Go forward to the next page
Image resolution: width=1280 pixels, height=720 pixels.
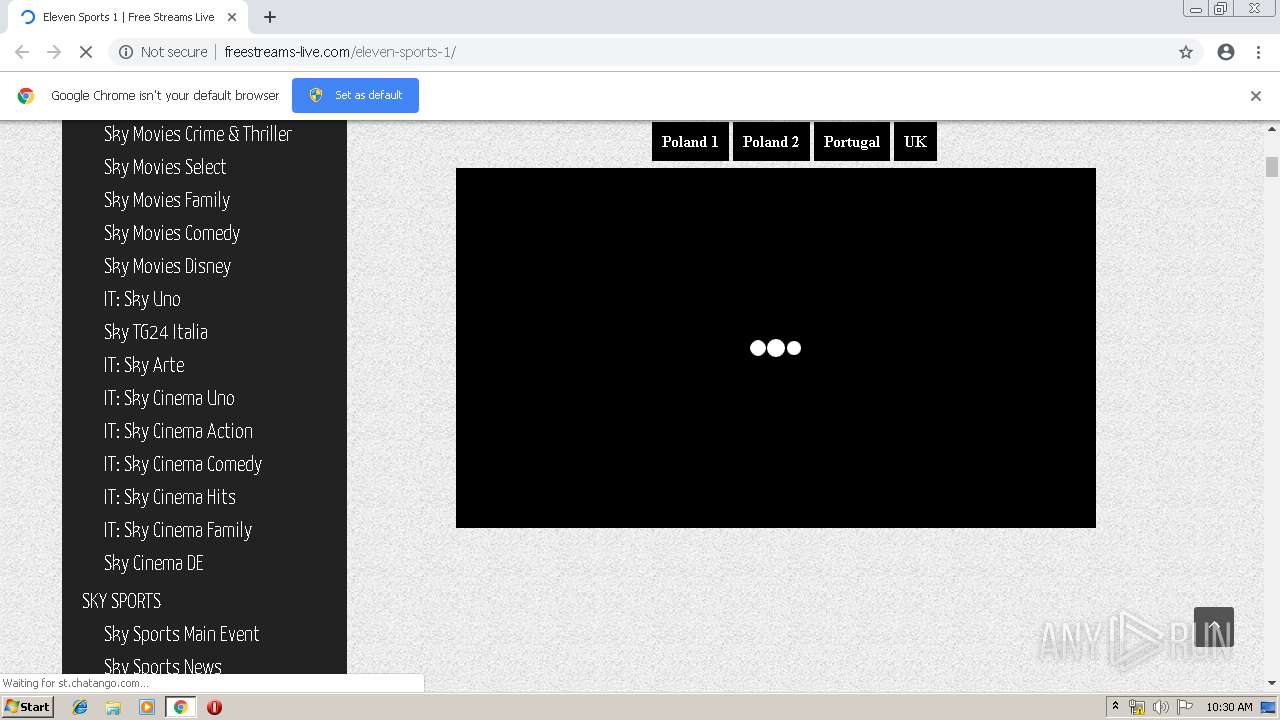point(54,52)
